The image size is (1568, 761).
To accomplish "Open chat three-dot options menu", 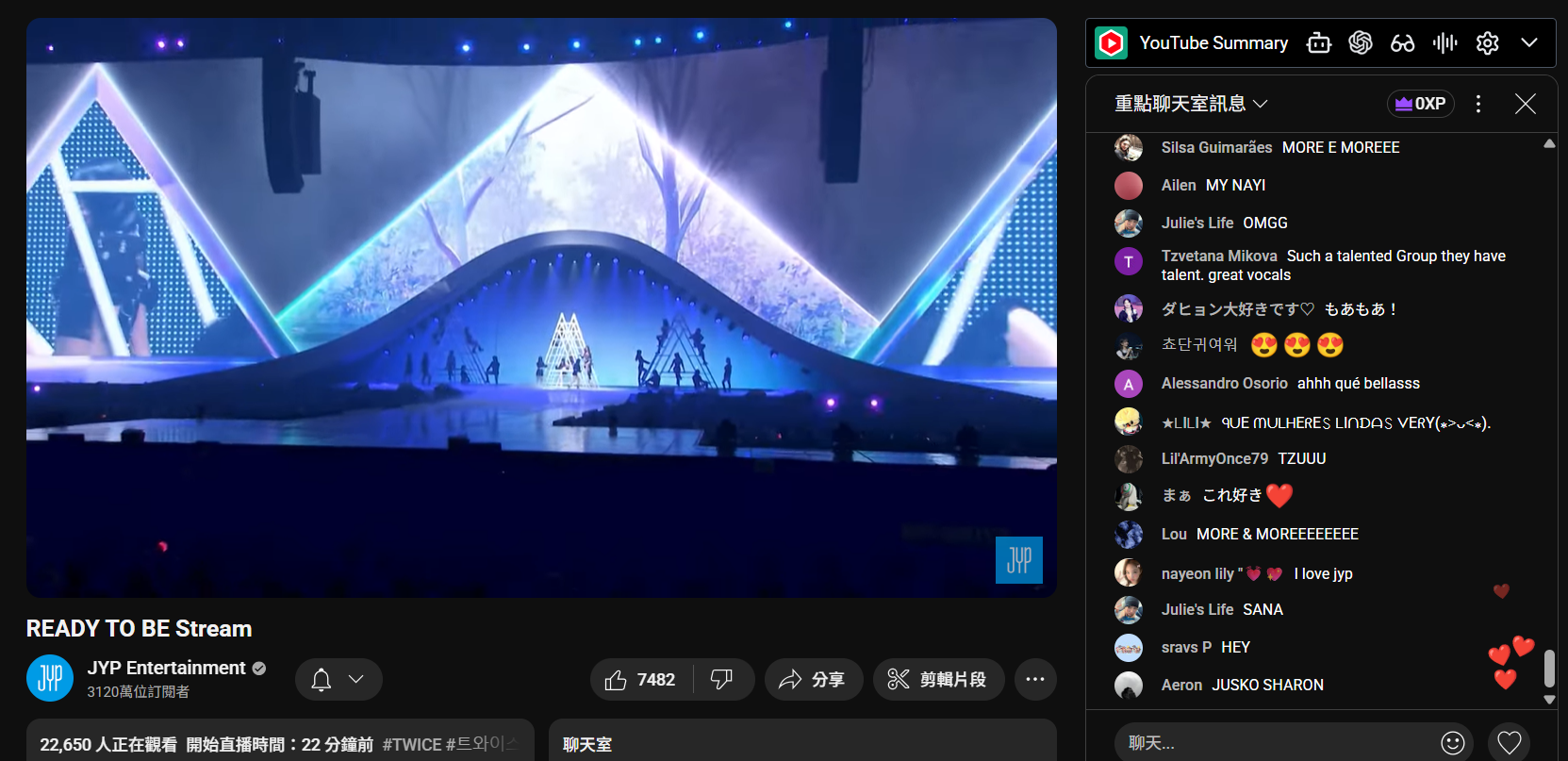I will 1477,104.
